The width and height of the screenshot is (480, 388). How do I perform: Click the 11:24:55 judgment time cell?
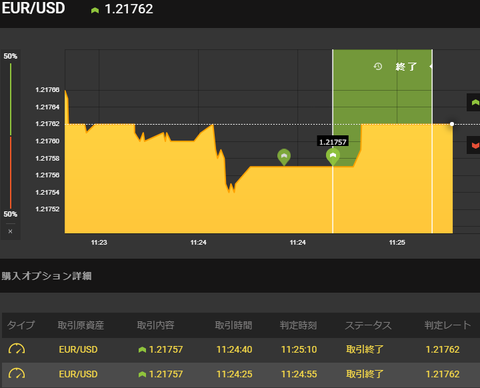[x=299, y=374]
